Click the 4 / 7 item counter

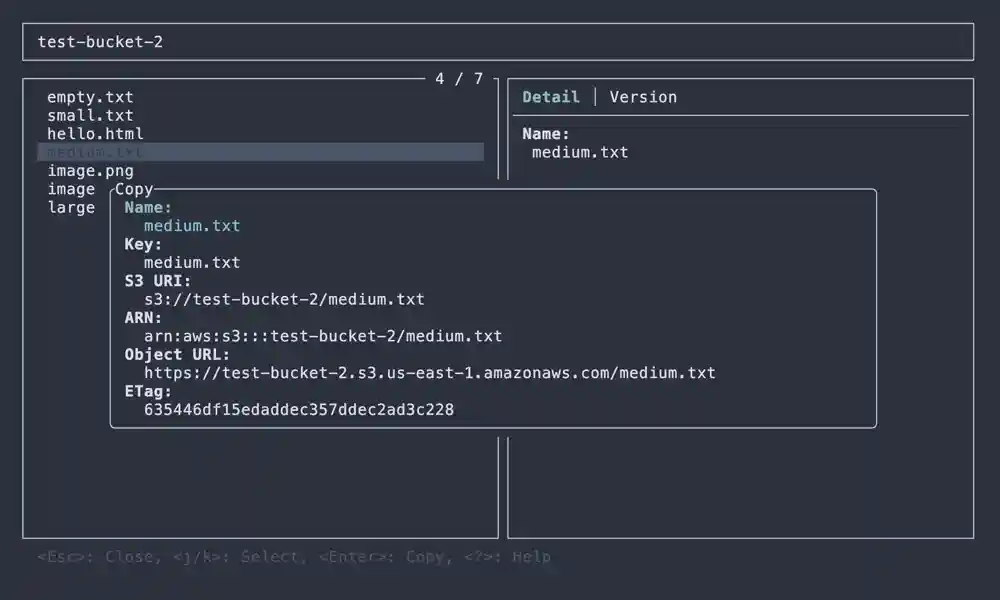tap(459, 79)
